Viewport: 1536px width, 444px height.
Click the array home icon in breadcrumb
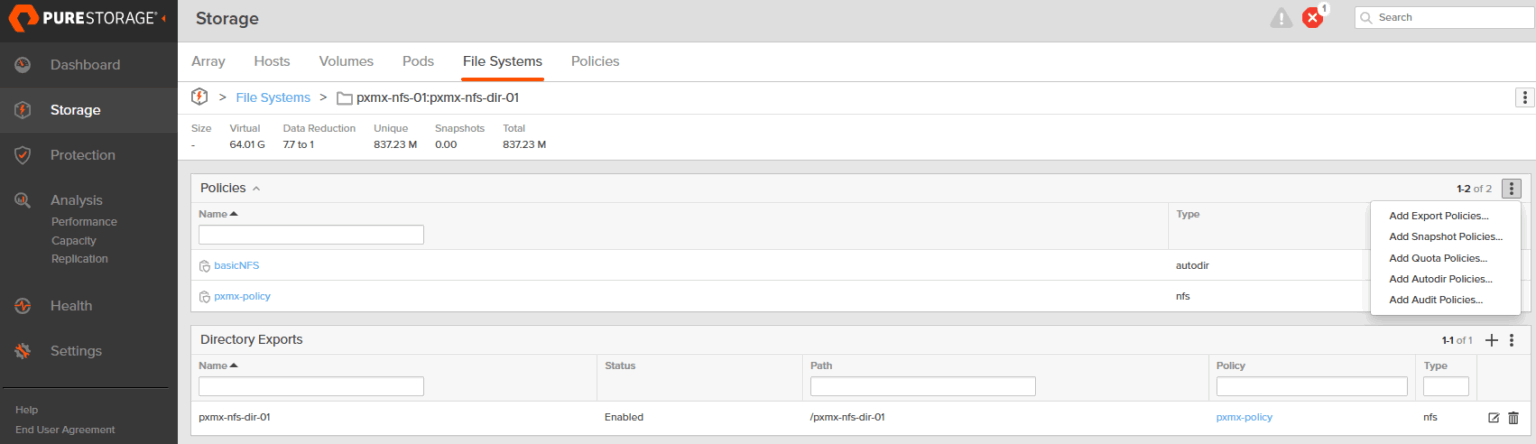(x=199, y=97)
